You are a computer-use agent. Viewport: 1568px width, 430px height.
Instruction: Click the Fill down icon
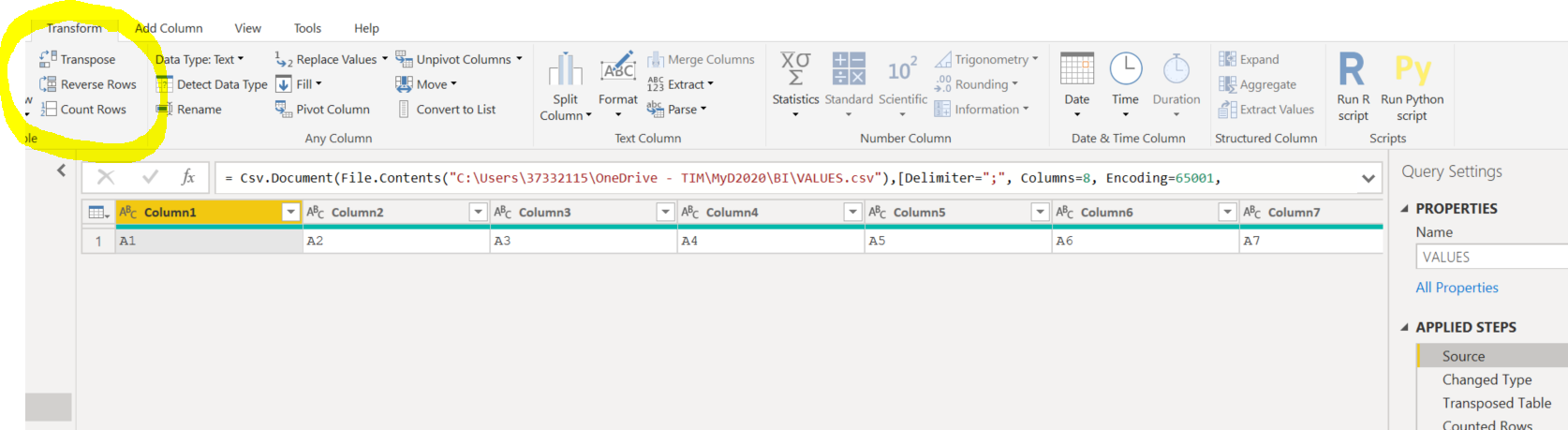pyautogui.click(x=284, y=84)
